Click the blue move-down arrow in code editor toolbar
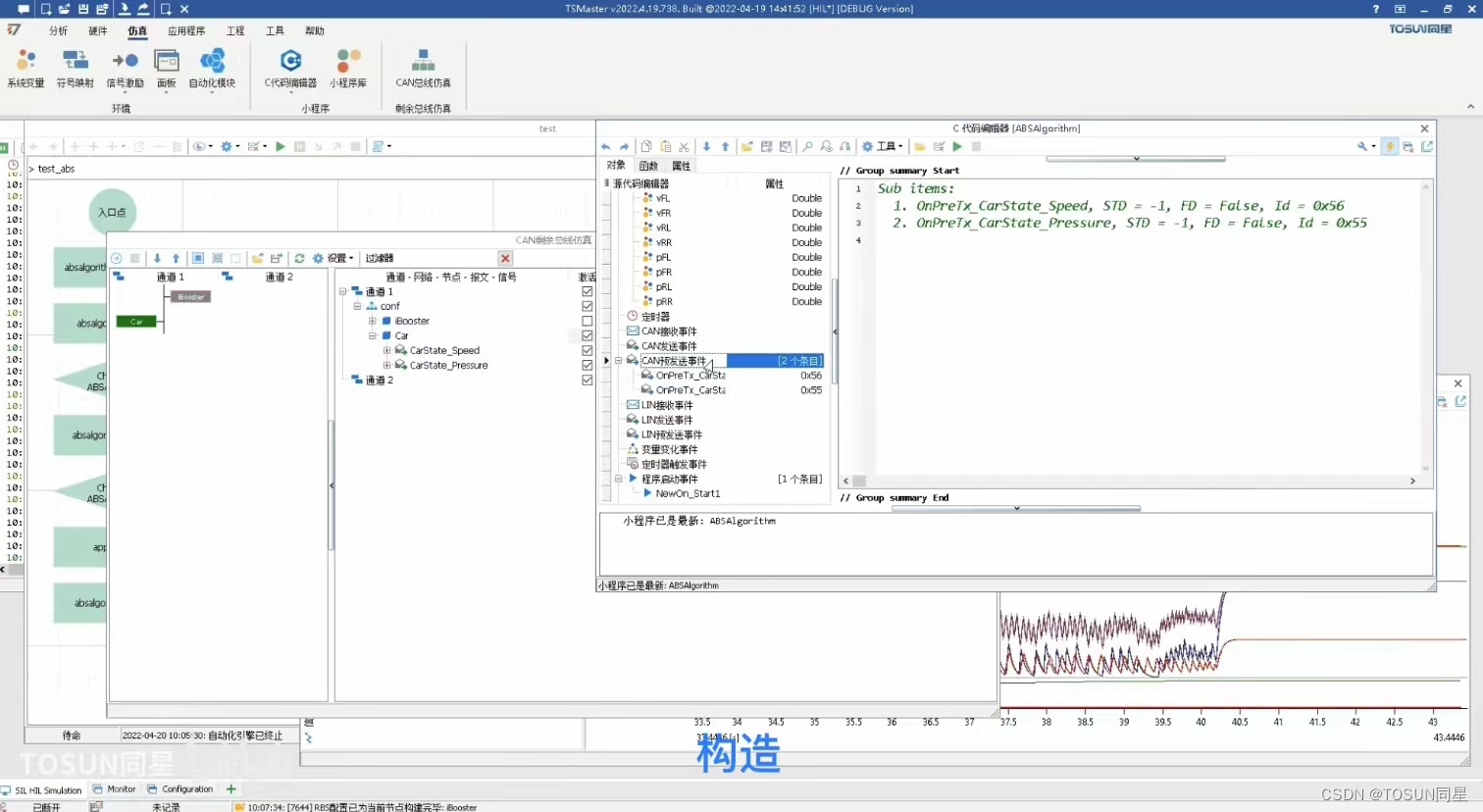 (x=706, y=147)
